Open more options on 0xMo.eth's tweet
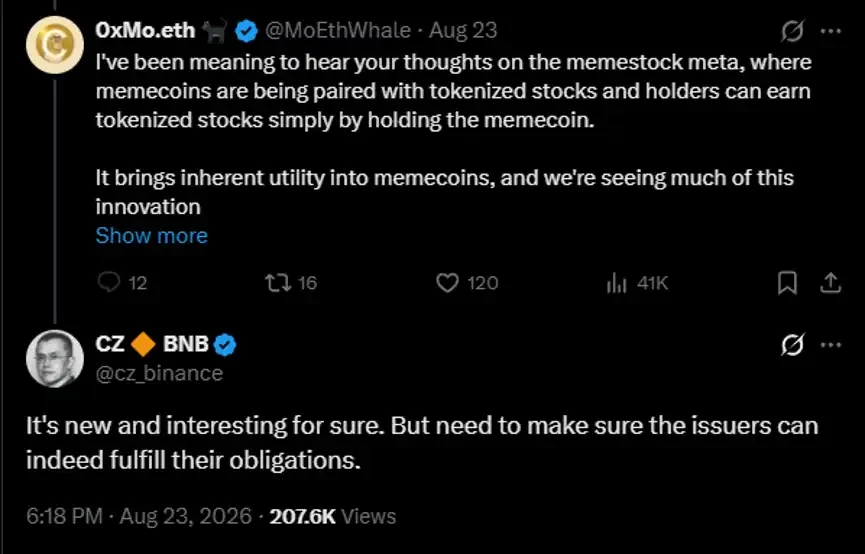This screenshot has width=865, height=554. tap(831, 31)
